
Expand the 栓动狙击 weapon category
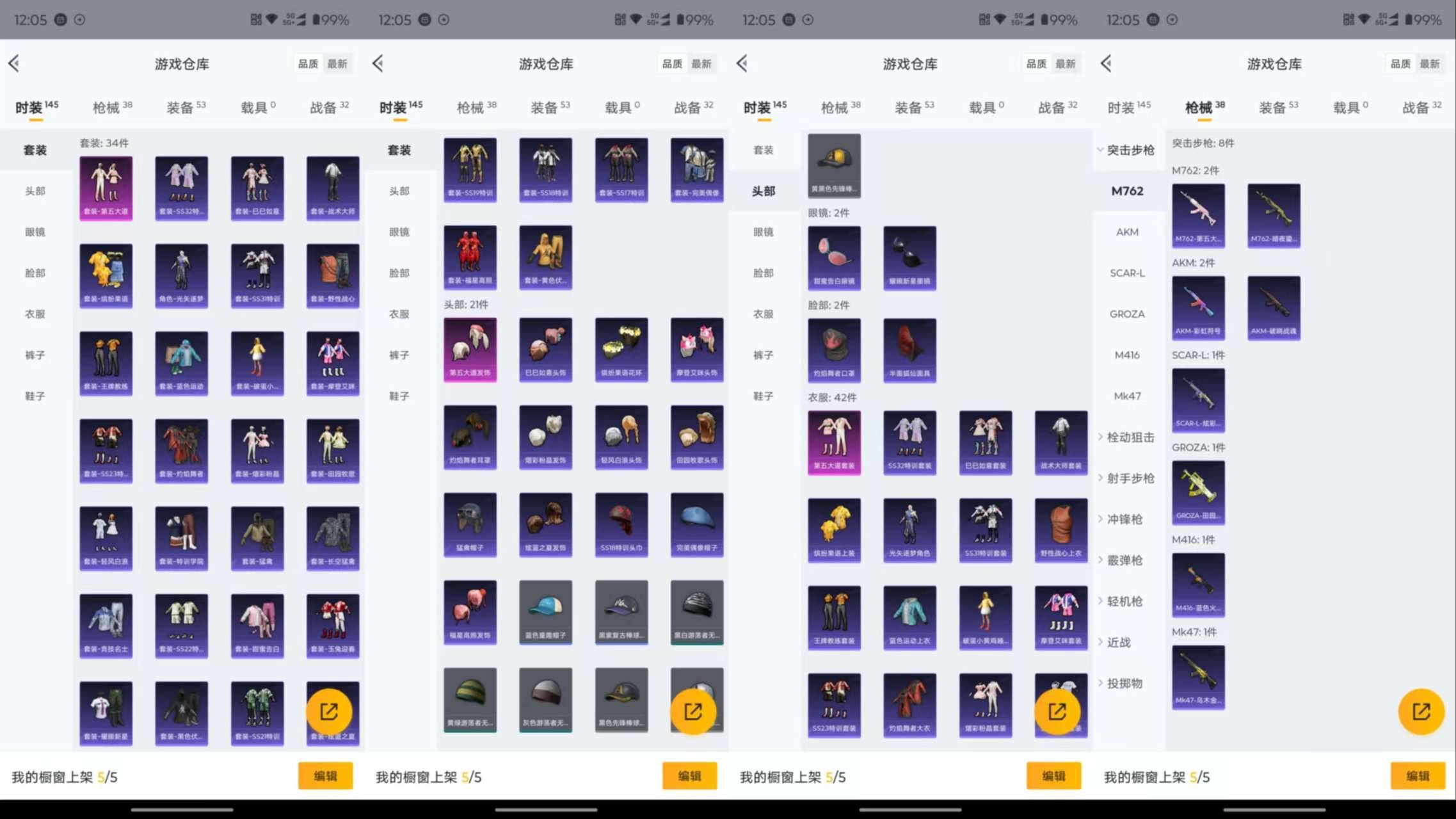tap(1130, 437)
